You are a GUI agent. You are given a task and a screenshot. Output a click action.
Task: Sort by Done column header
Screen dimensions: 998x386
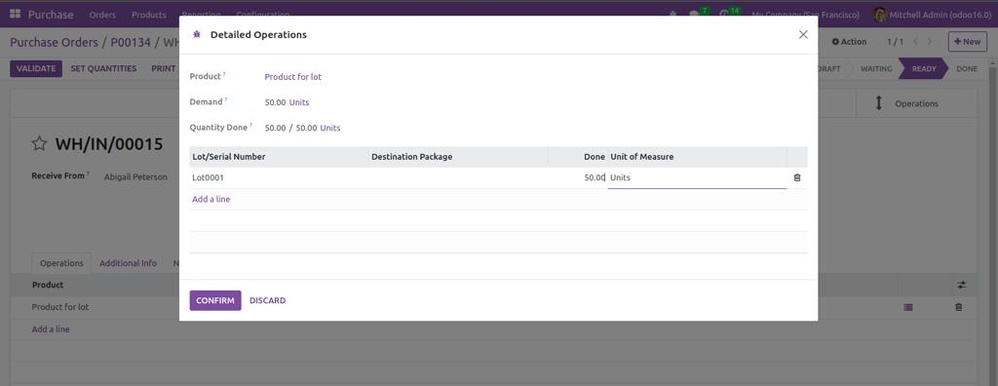pos(594,157)
